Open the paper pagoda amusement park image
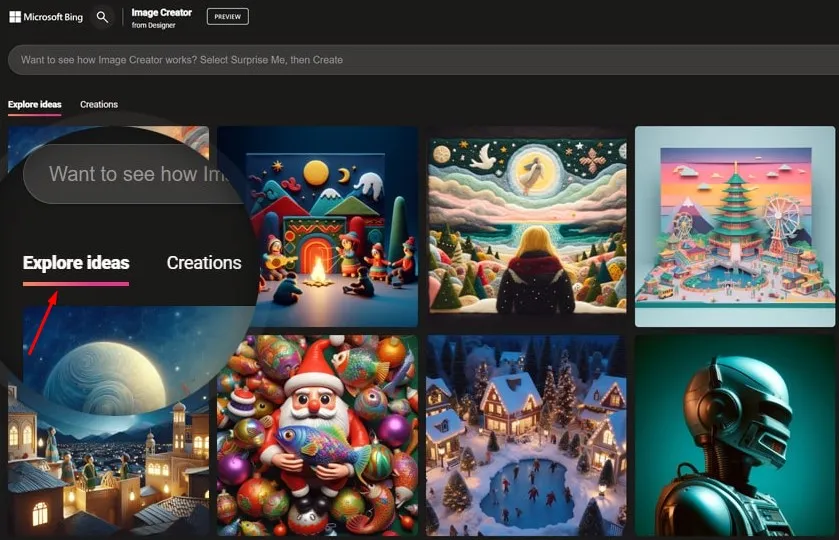 click(735, 226)
